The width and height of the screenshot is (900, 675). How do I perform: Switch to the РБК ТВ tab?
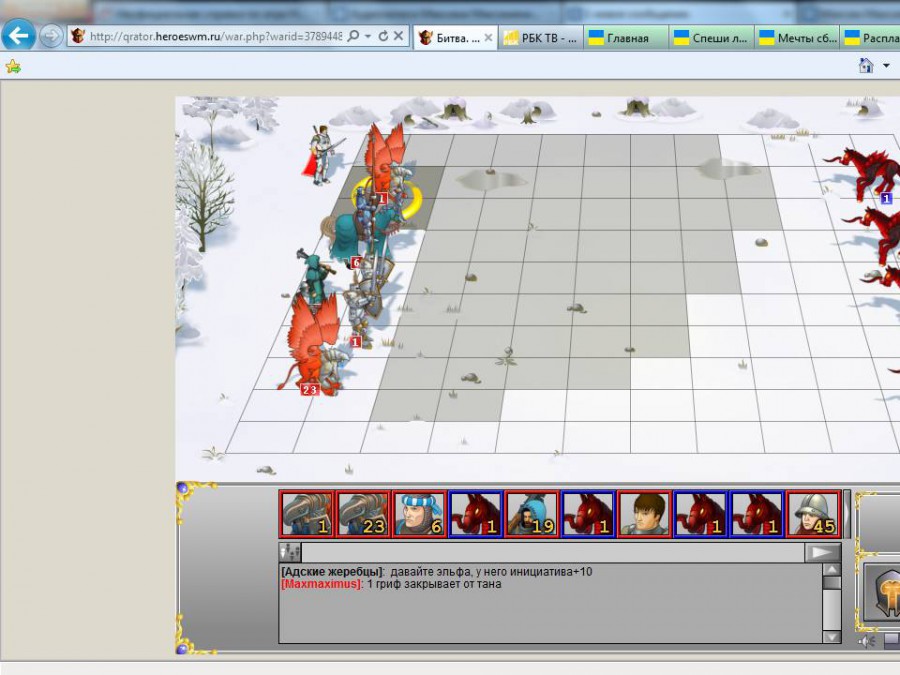point(541,38)
